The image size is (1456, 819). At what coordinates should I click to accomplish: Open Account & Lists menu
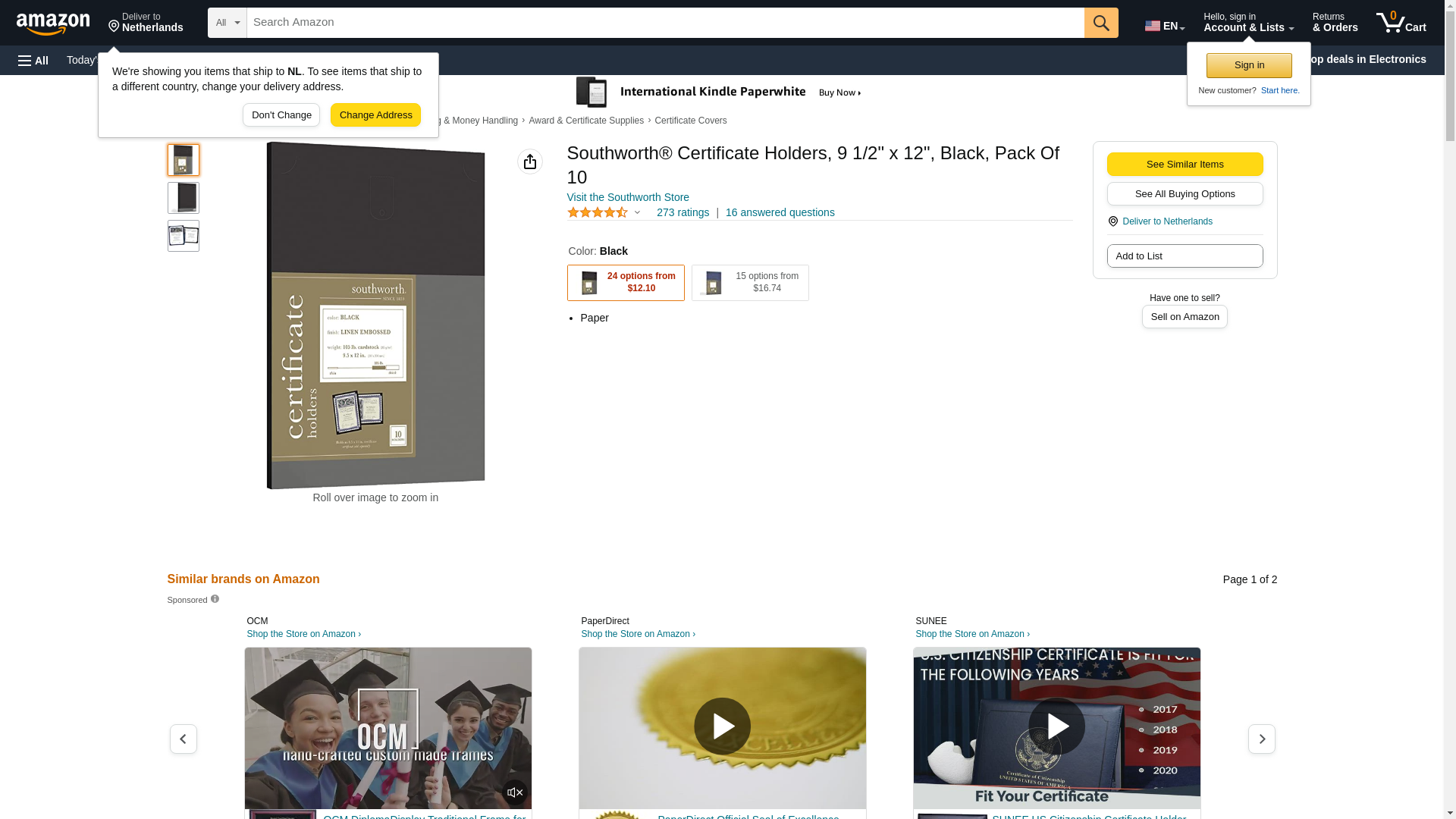point(1248,23)
